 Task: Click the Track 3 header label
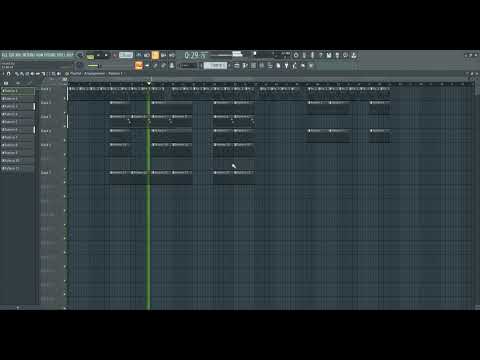click(46, 117)
